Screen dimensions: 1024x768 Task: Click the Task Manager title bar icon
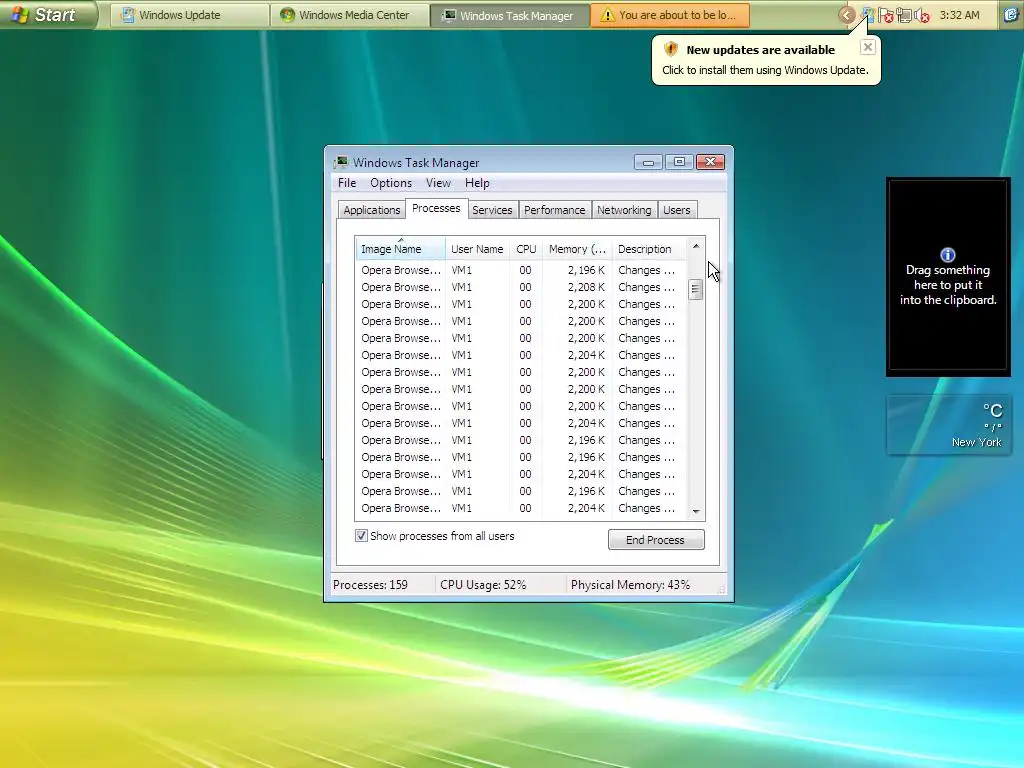pyautogui.click(x=341, y=163)
